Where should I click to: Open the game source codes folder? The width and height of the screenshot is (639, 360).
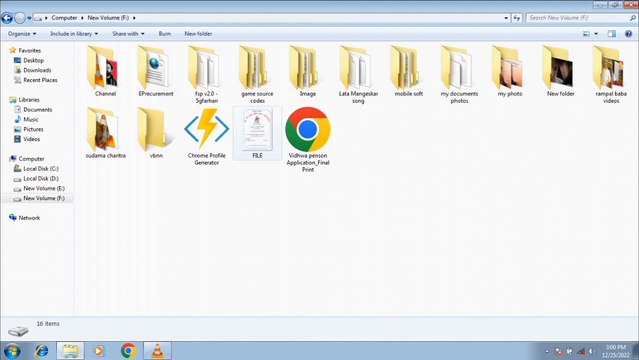(257, 74)
